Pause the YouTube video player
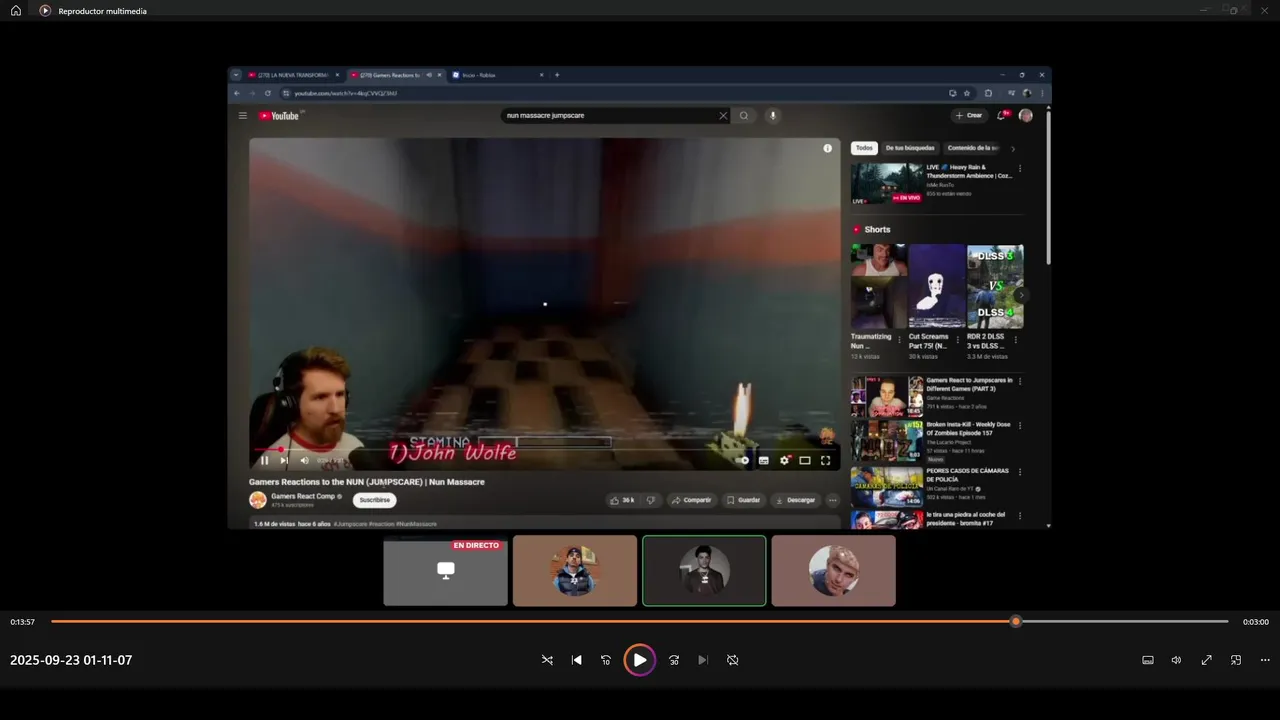The width and height of the screenshot is (1280, 720). point(264,460)
